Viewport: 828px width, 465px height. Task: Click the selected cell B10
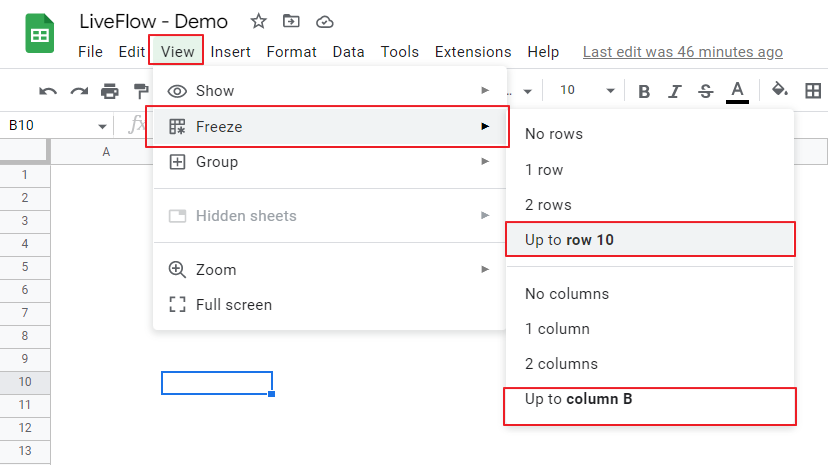pyautogui.click(x=217, y=383)
